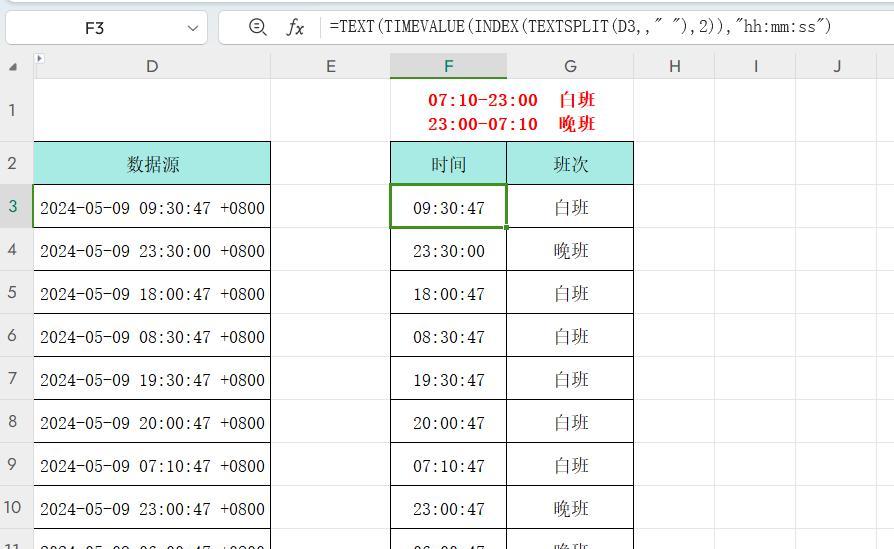The height and width of the screenshot is (549, 894).
Task: Click the Name Box showing F3
Action: (107, 28)
